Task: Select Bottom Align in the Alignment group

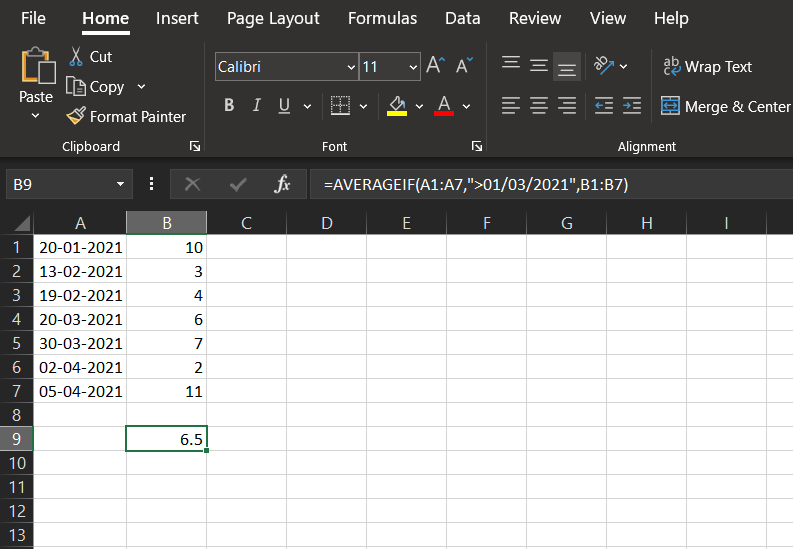Action: (567, 66)
